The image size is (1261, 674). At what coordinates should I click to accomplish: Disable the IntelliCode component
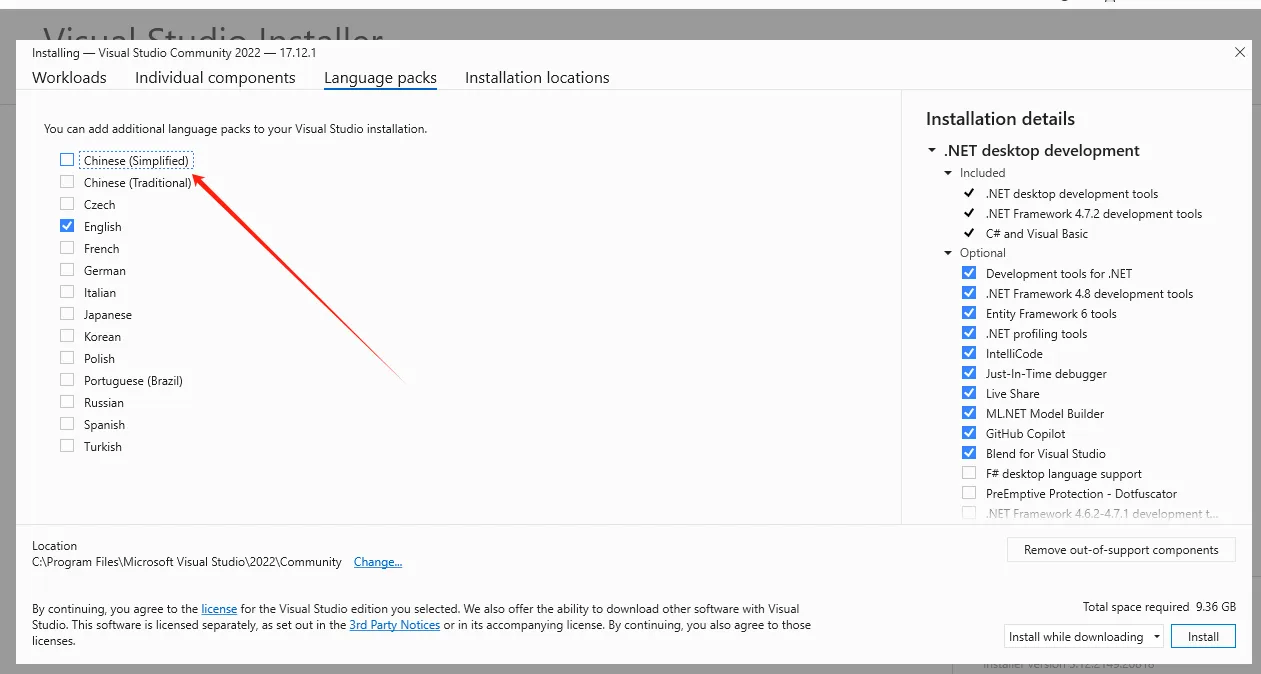(x=968, y=353)
